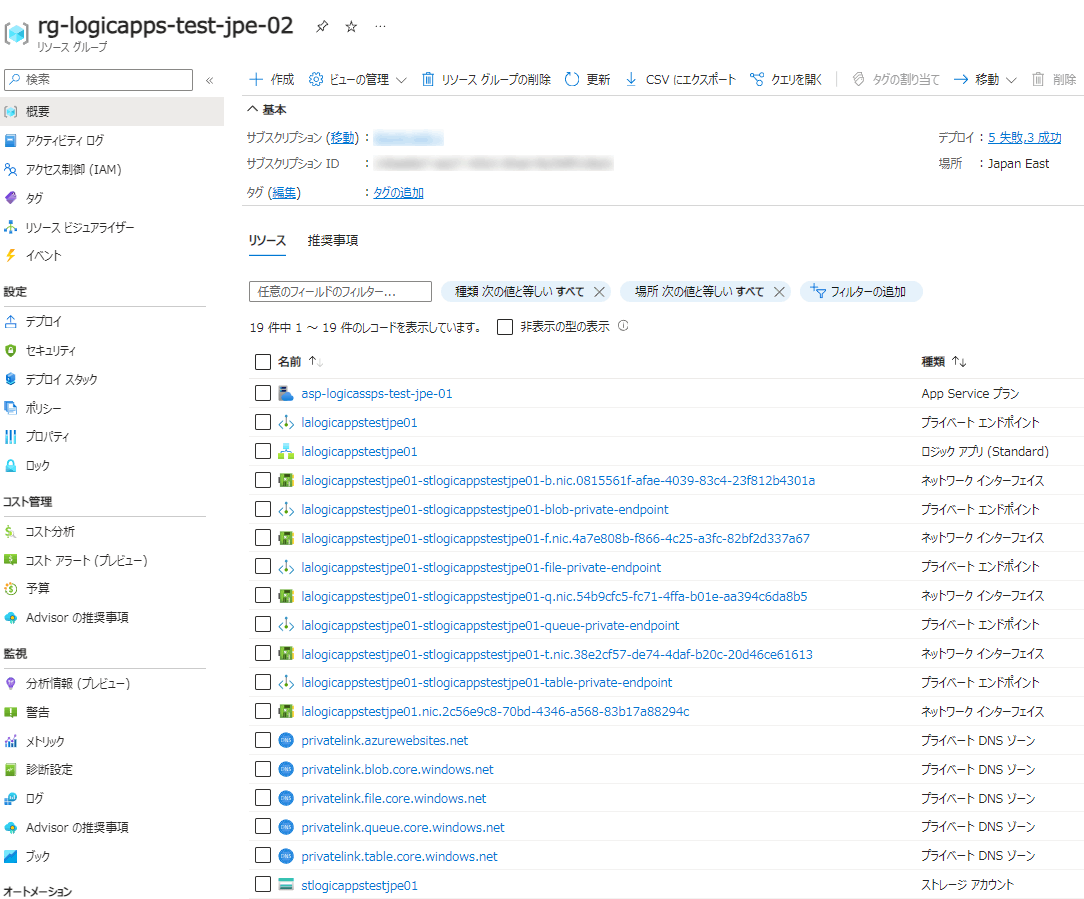Click the 分析情報 (プレビュー) icon
Viewport: 1084px width, 899px height.
click(10, 683)
